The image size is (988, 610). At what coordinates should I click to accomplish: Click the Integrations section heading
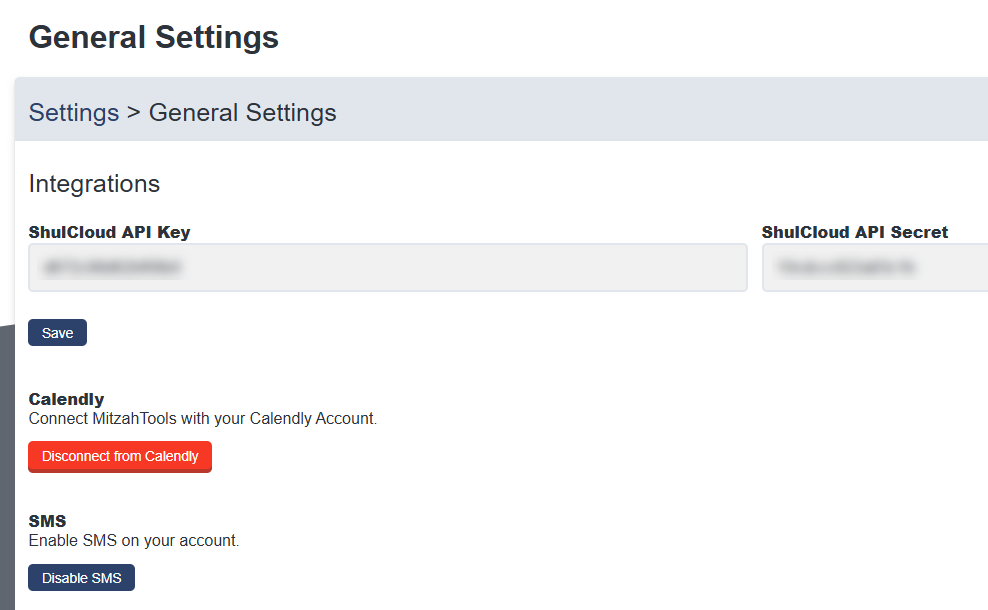click(94, 184)
